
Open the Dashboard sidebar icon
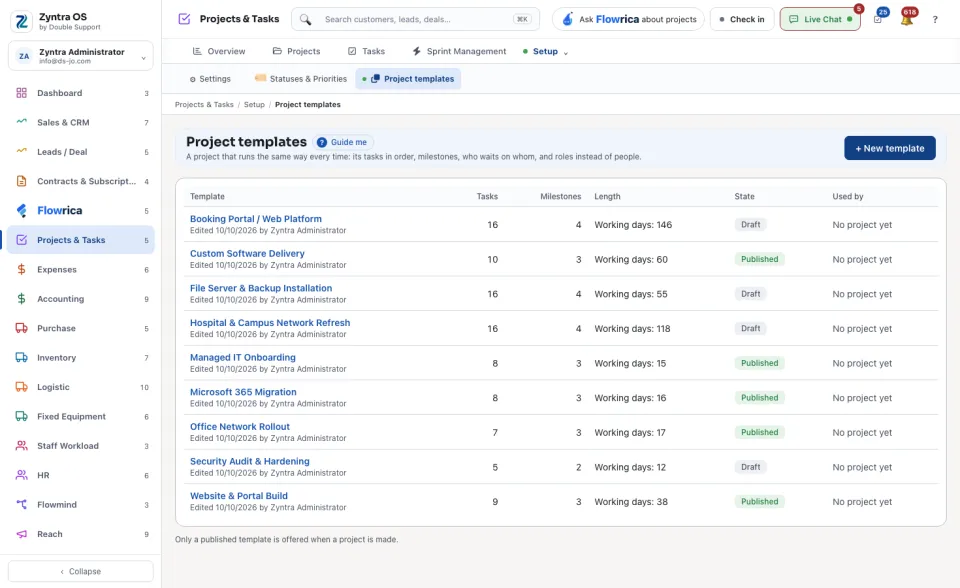[21, 93]
